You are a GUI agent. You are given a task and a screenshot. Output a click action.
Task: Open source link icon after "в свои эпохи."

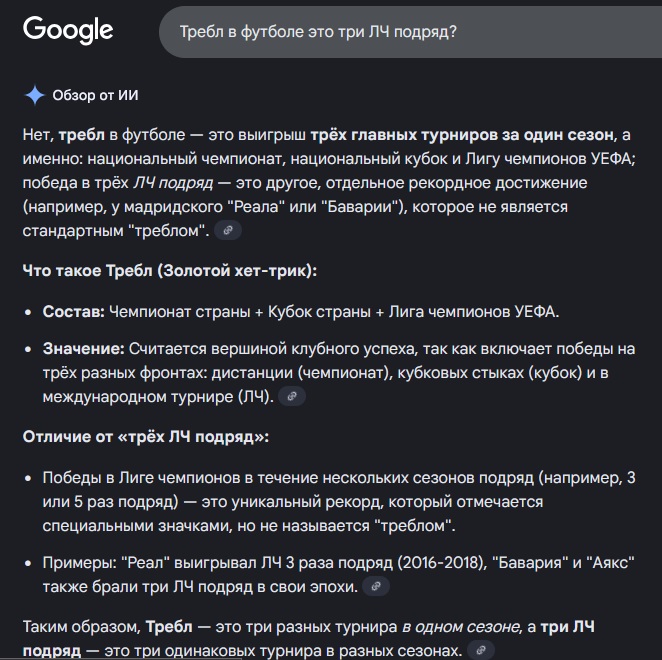coord(375,586)
